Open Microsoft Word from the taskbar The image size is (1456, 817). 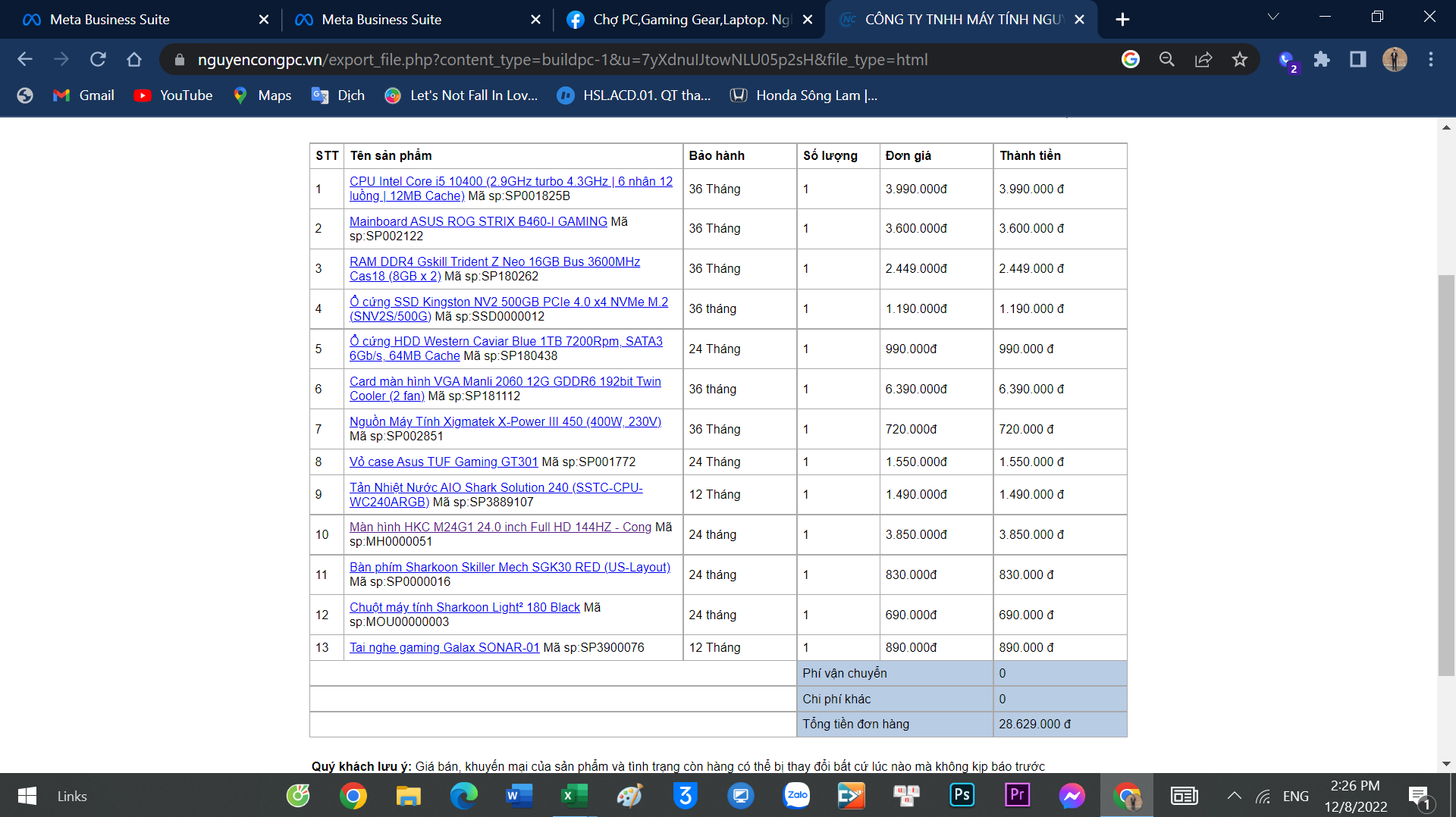pos(519,796)
